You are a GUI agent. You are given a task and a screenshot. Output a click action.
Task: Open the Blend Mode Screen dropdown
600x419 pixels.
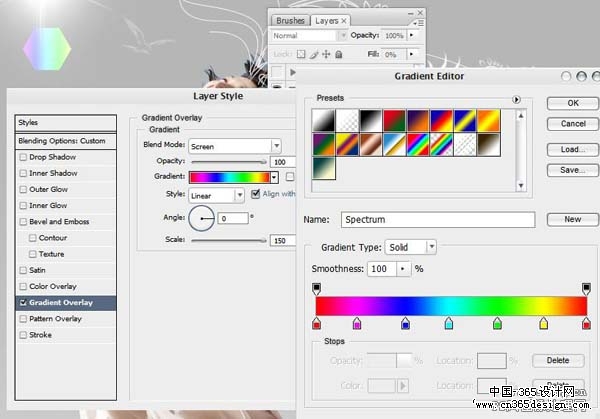(x=235, y=146)
